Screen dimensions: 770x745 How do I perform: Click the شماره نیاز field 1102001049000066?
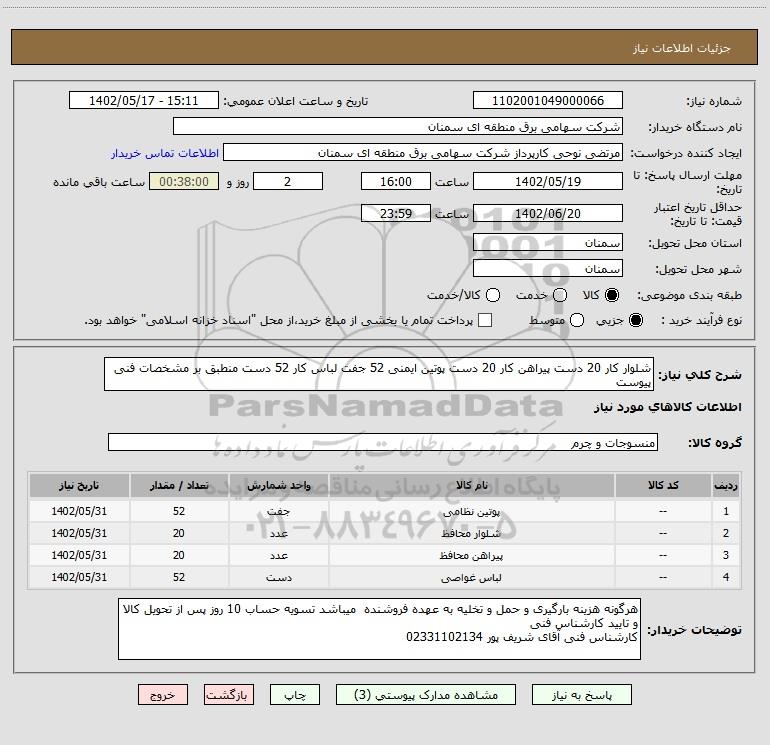[x=548, y=101]
